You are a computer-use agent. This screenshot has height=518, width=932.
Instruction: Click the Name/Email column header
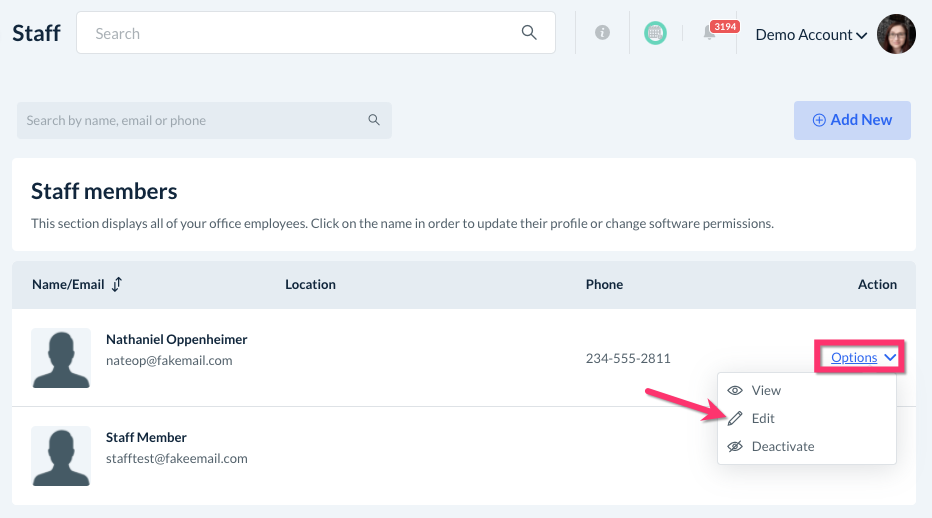point(68,284)
